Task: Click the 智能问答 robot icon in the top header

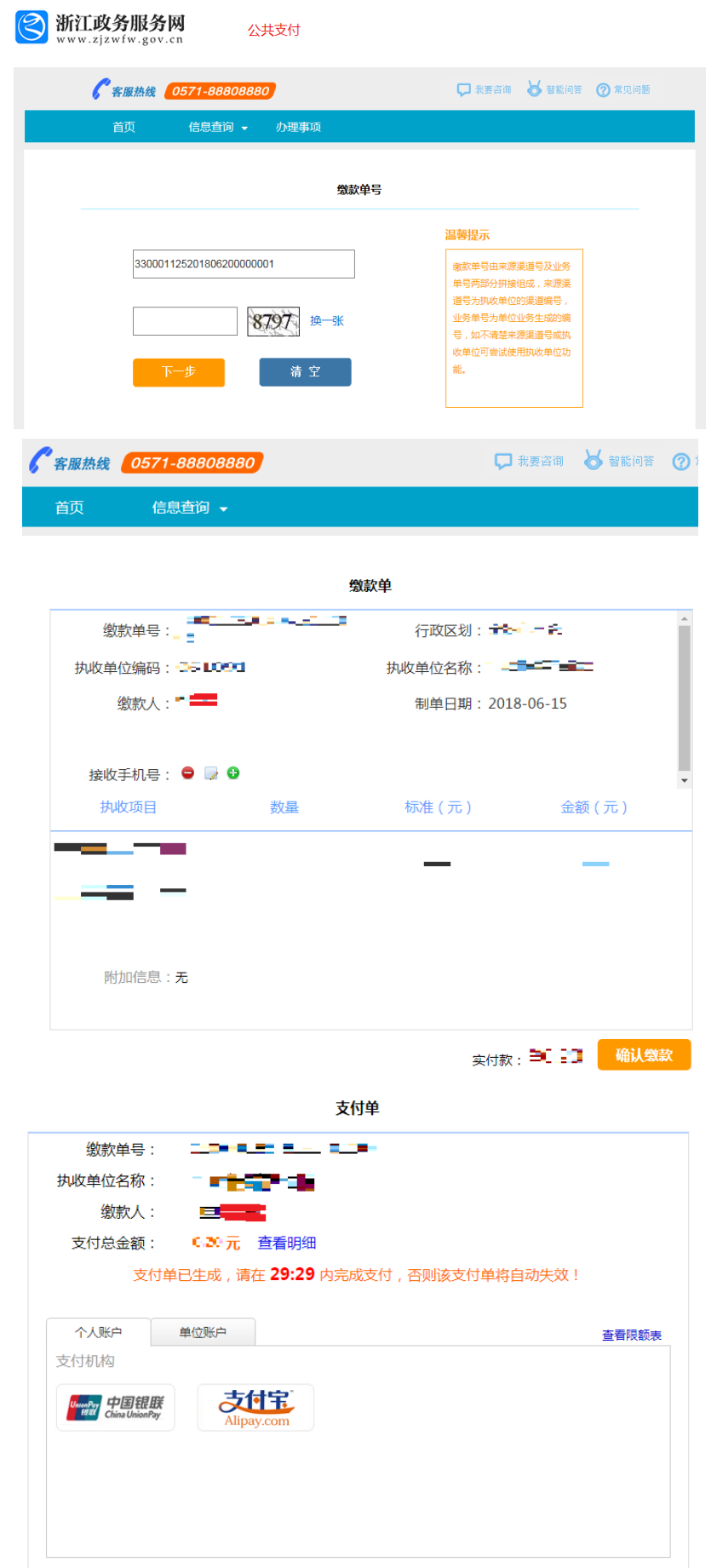Action: (535, 89)
